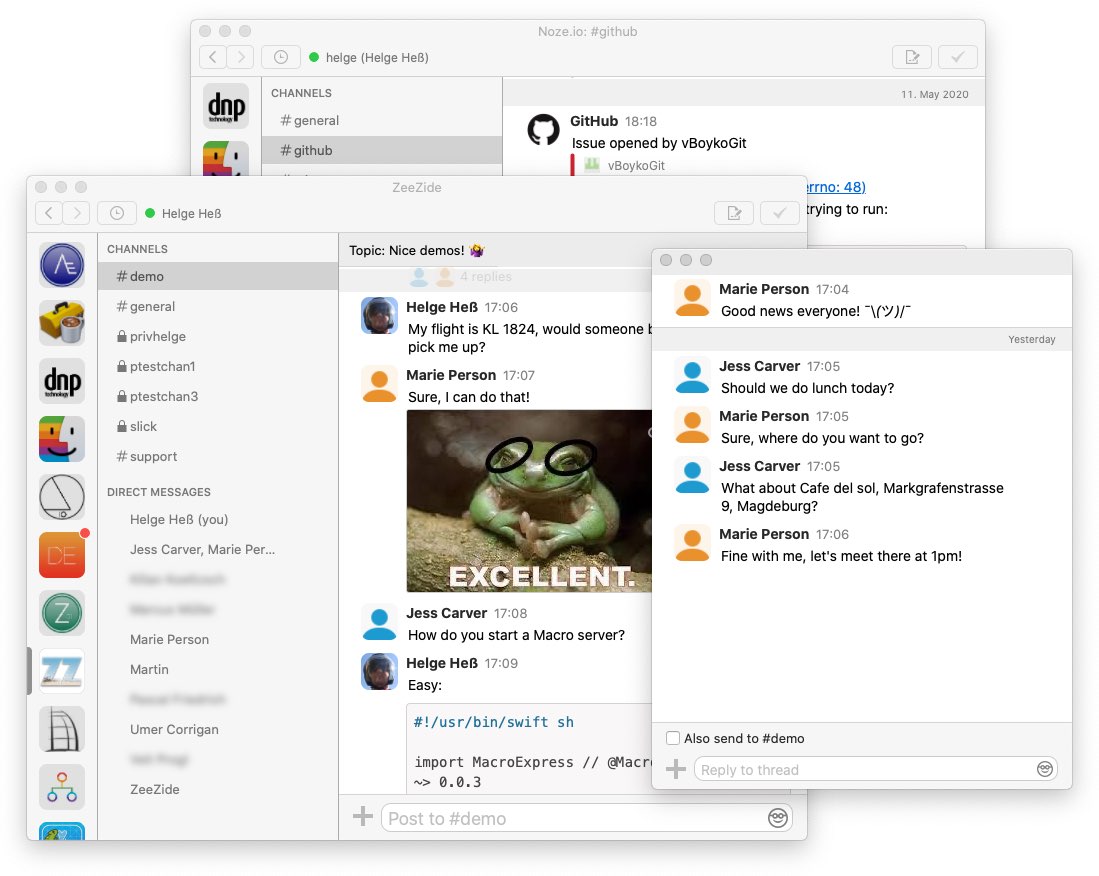Open the history clock icon in the ZeeZide toolbar

point(117,212)
